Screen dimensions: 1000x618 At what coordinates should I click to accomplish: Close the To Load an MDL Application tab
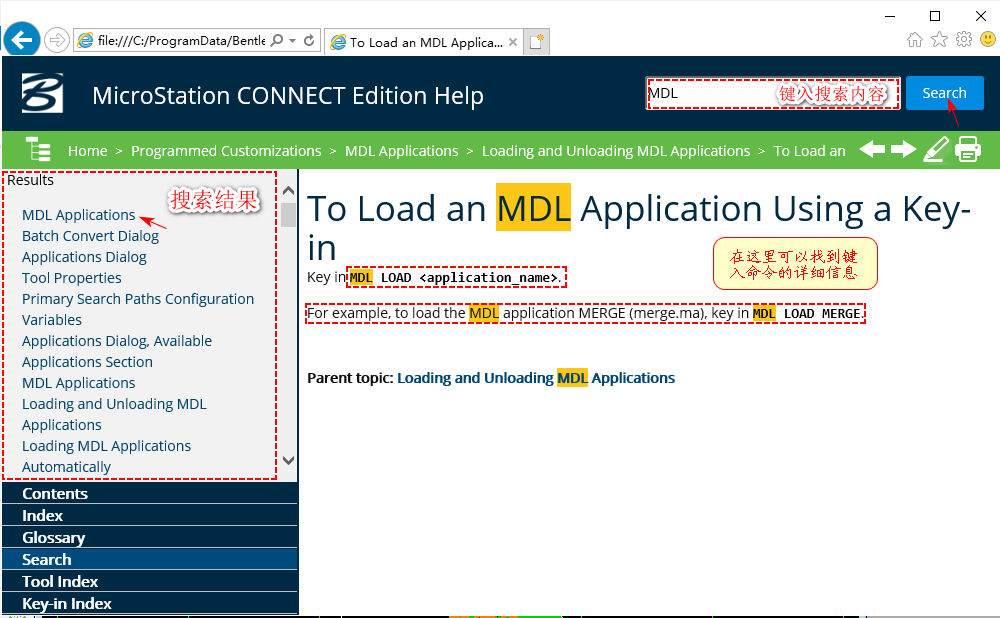click(x=513, y=42)
